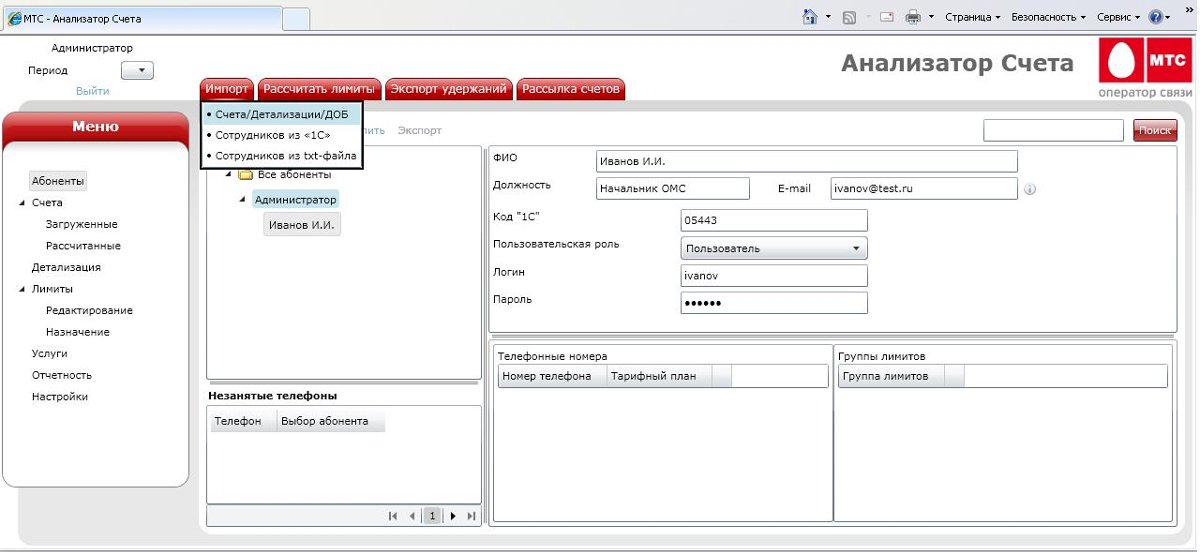Click the Экспорт удержаний tab
This screenshot has width=1200, height=552.
[x=448, y=89]
